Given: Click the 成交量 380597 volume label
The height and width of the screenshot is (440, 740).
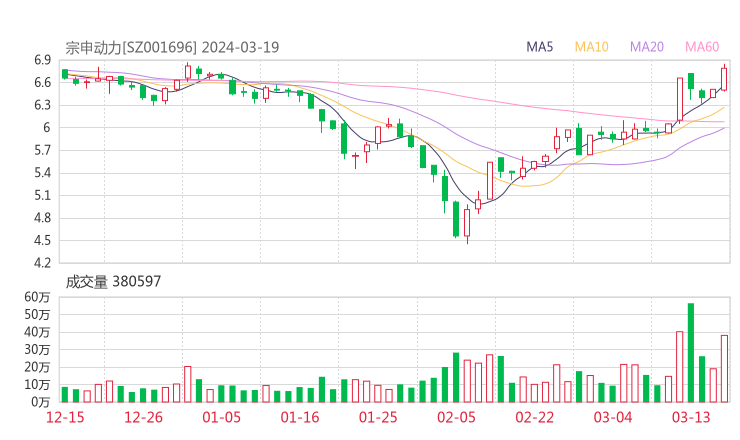Looking at the screenshot, I should pos(113,281).
